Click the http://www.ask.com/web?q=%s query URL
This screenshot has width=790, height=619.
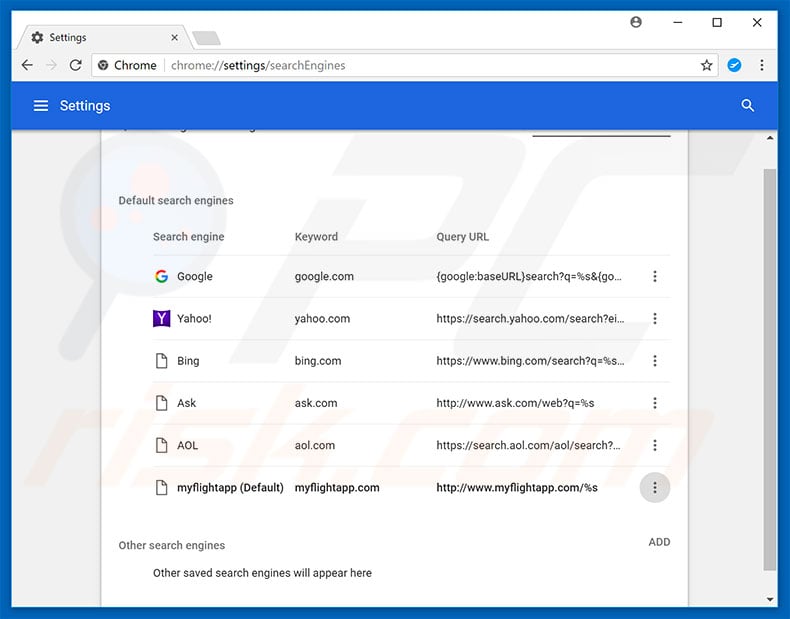515,403
